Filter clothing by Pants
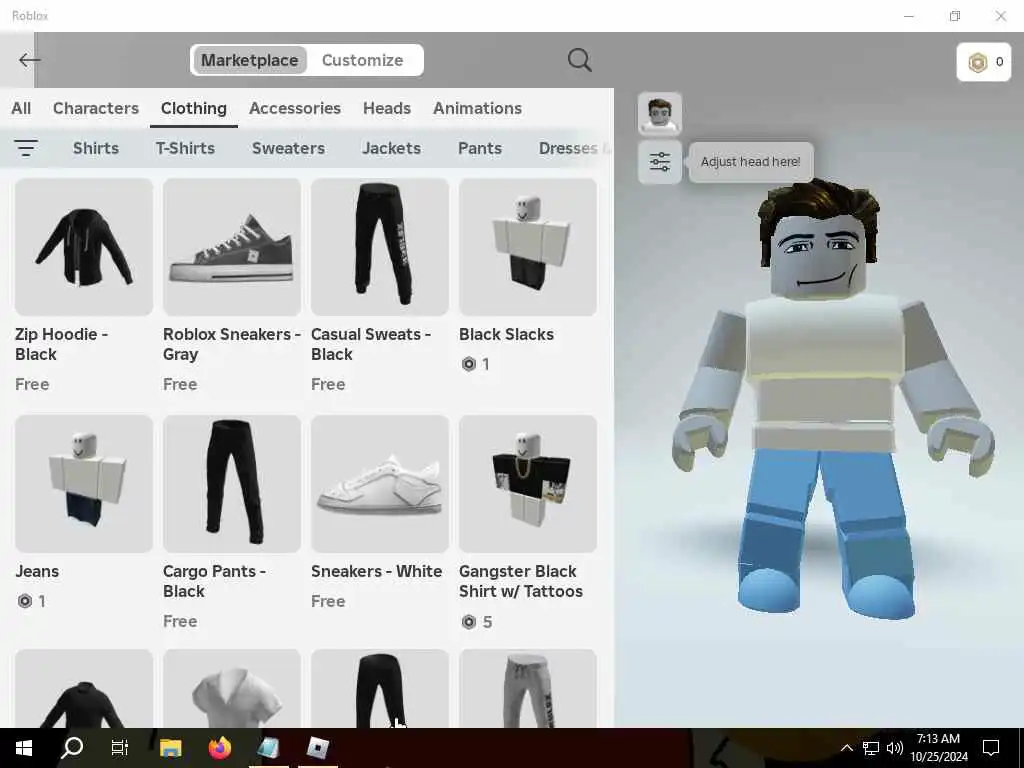 click(x=480, y=148)
